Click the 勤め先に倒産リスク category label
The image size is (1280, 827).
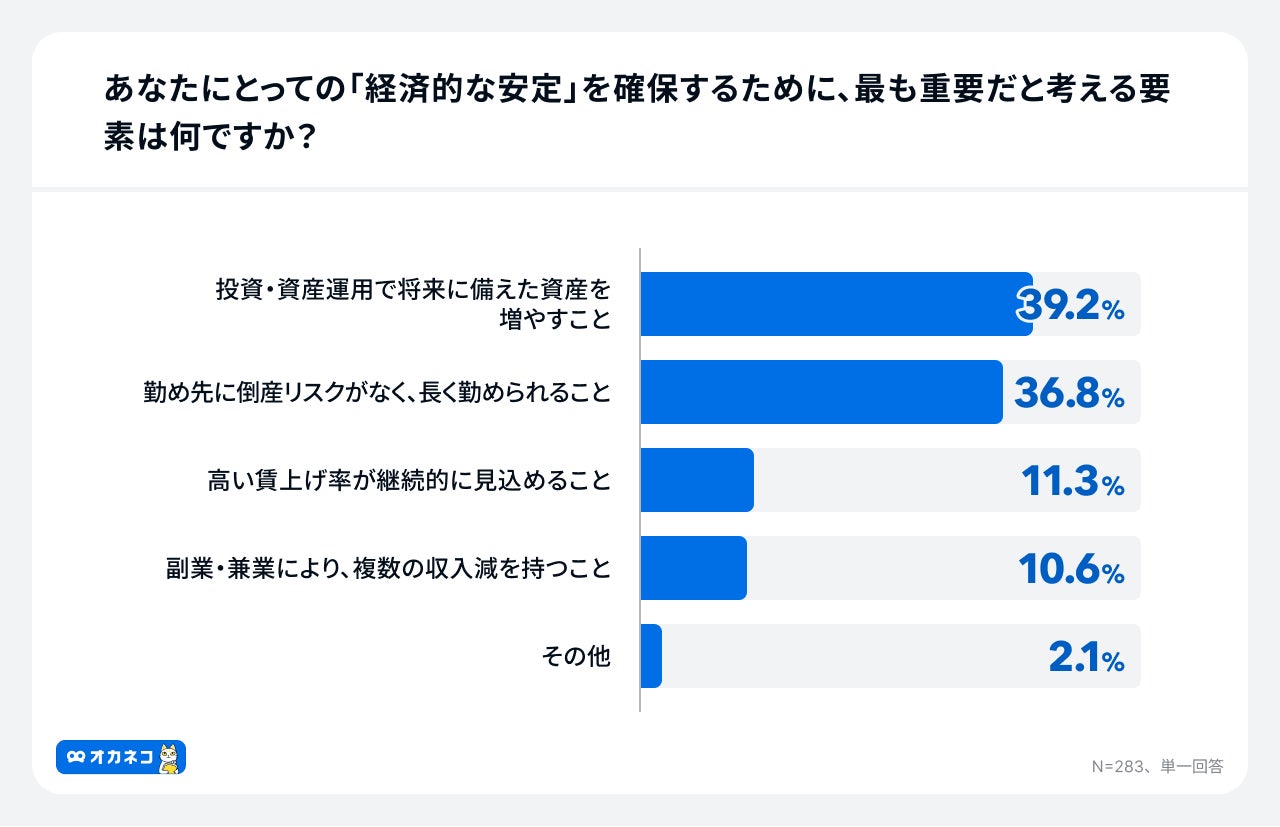[x=377, y=392]
